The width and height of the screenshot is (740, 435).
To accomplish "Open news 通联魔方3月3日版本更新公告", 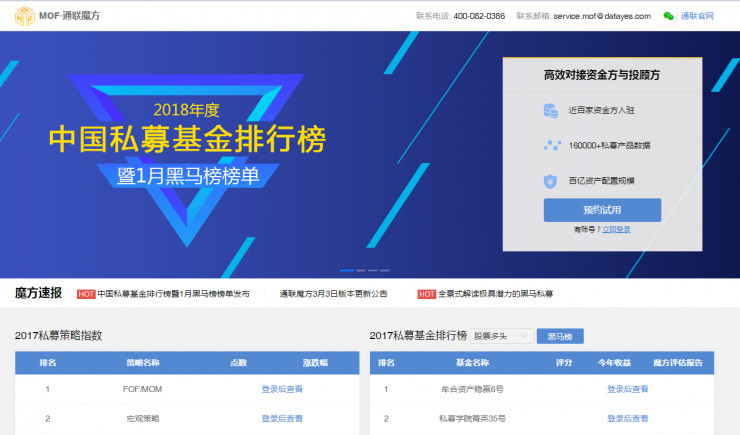I will tap(333, 294).
